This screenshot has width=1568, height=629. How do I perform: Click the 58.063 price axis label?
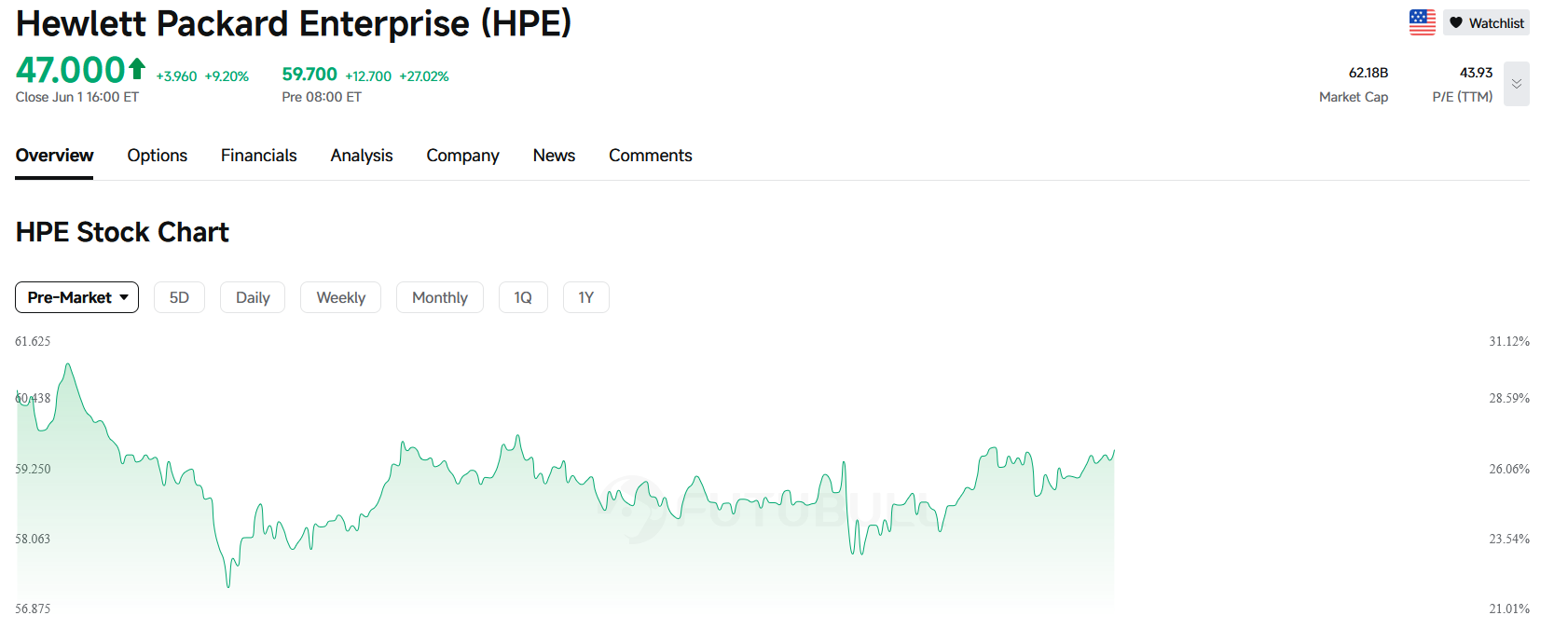pos(33,539)
